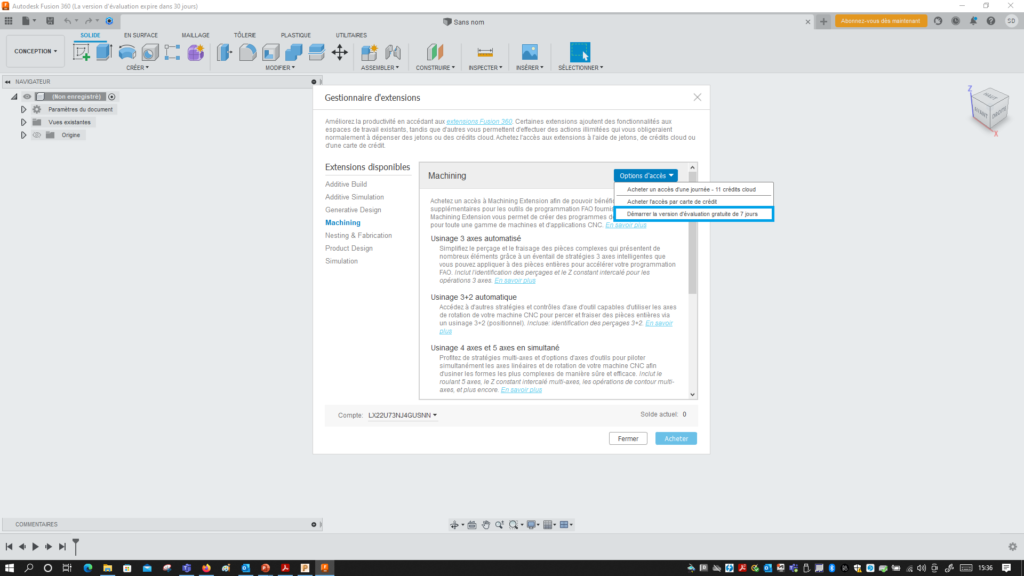The image size is (1024, 576).
Task: Close the Gestionnaire d'extensions dialog
Action: [697, 97]
